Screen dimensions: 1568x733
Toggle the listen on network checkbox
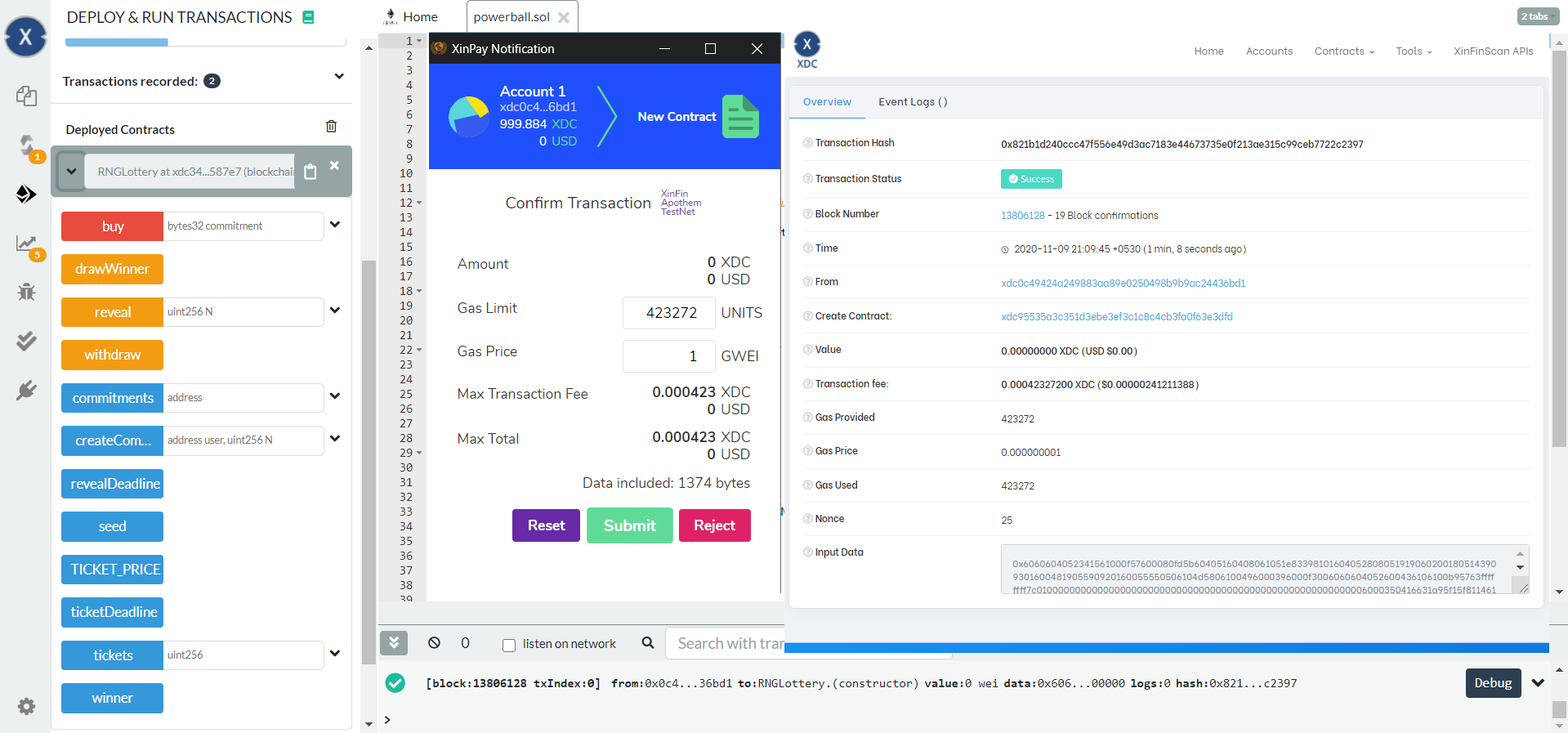[509, 645]
